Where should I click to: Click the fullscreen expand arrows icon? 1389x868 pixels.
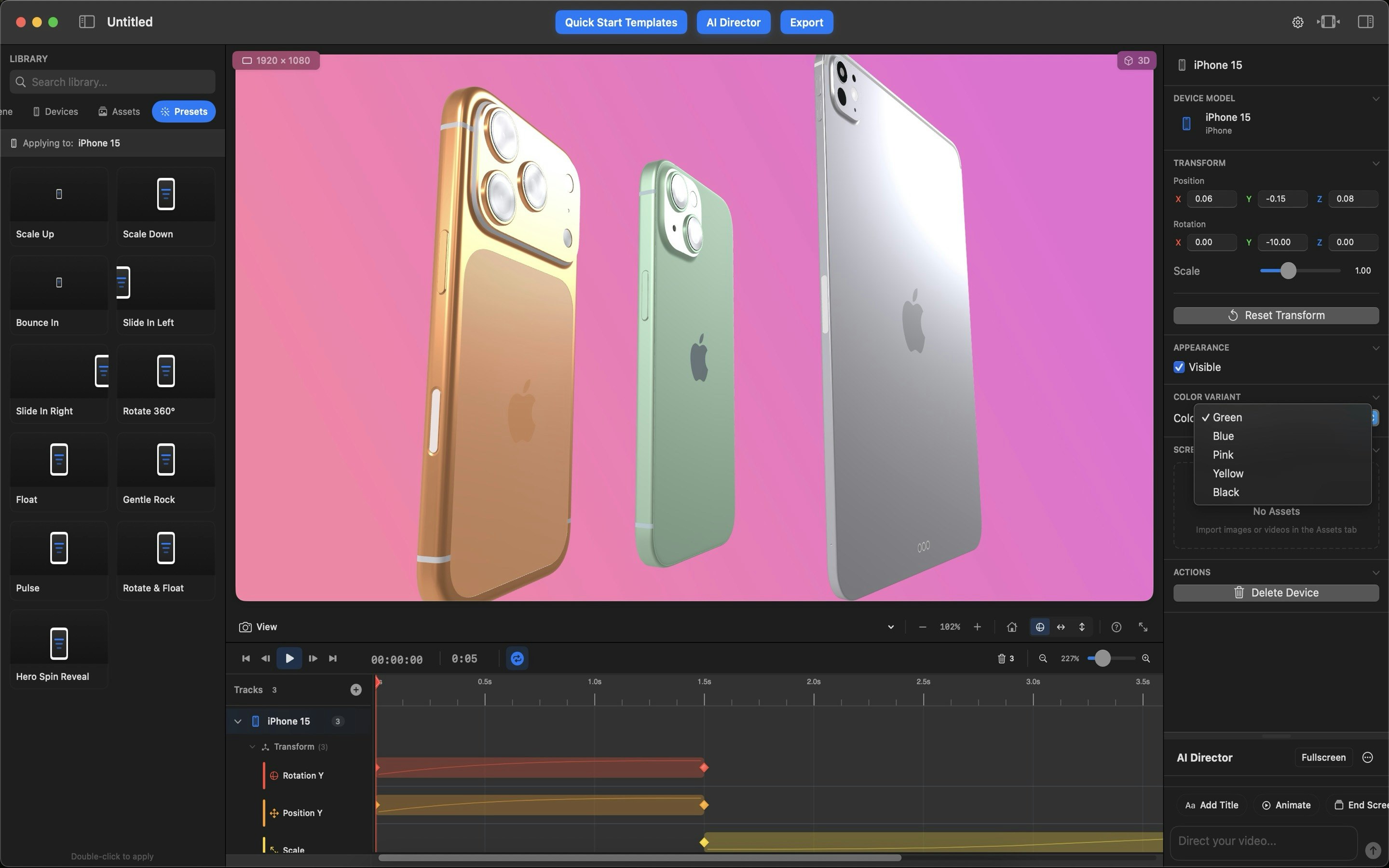pos(1143,627)
